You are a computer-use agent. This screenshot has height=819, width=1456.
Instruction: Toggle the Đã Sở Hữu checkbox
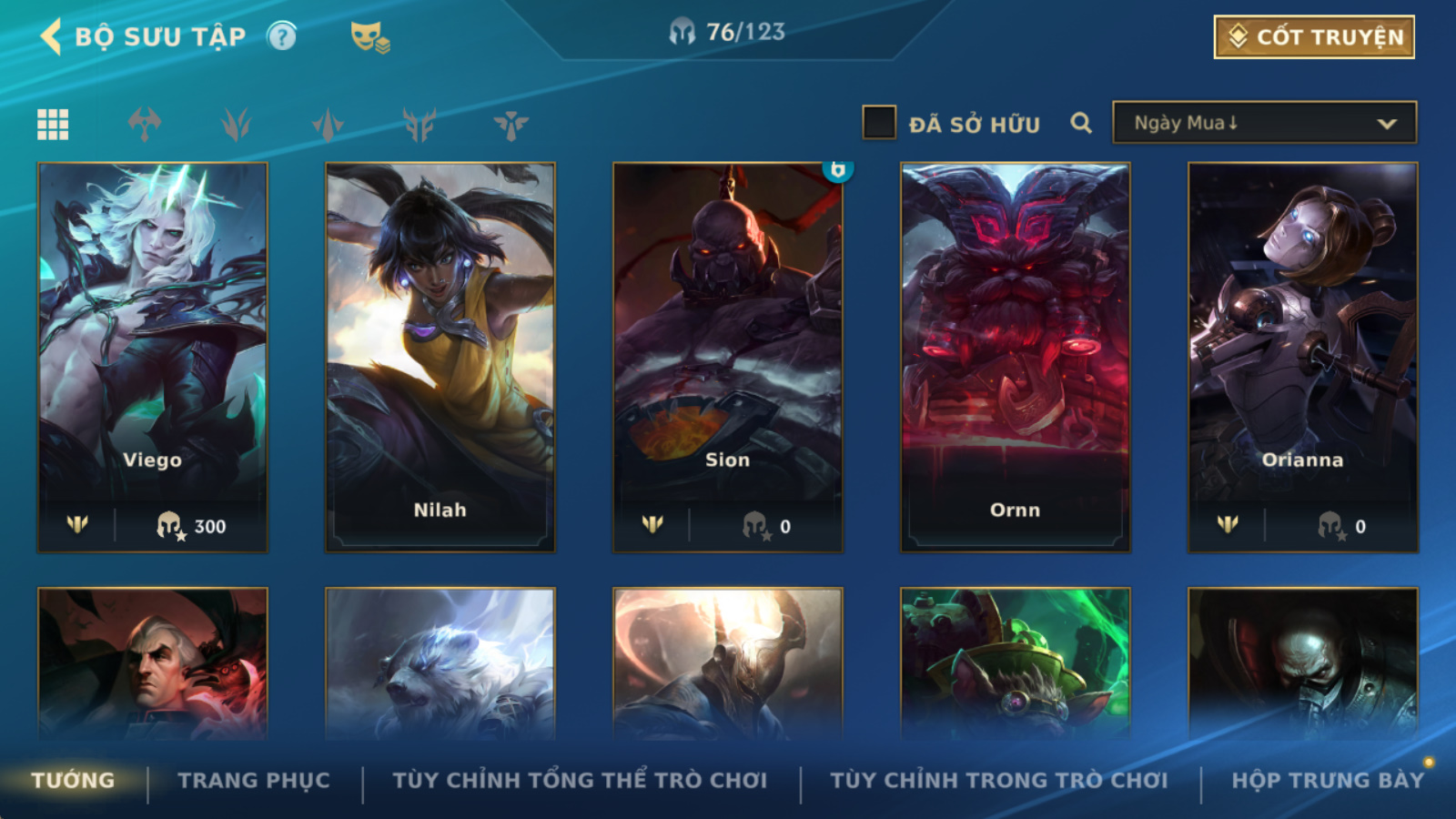pos(879,122)
